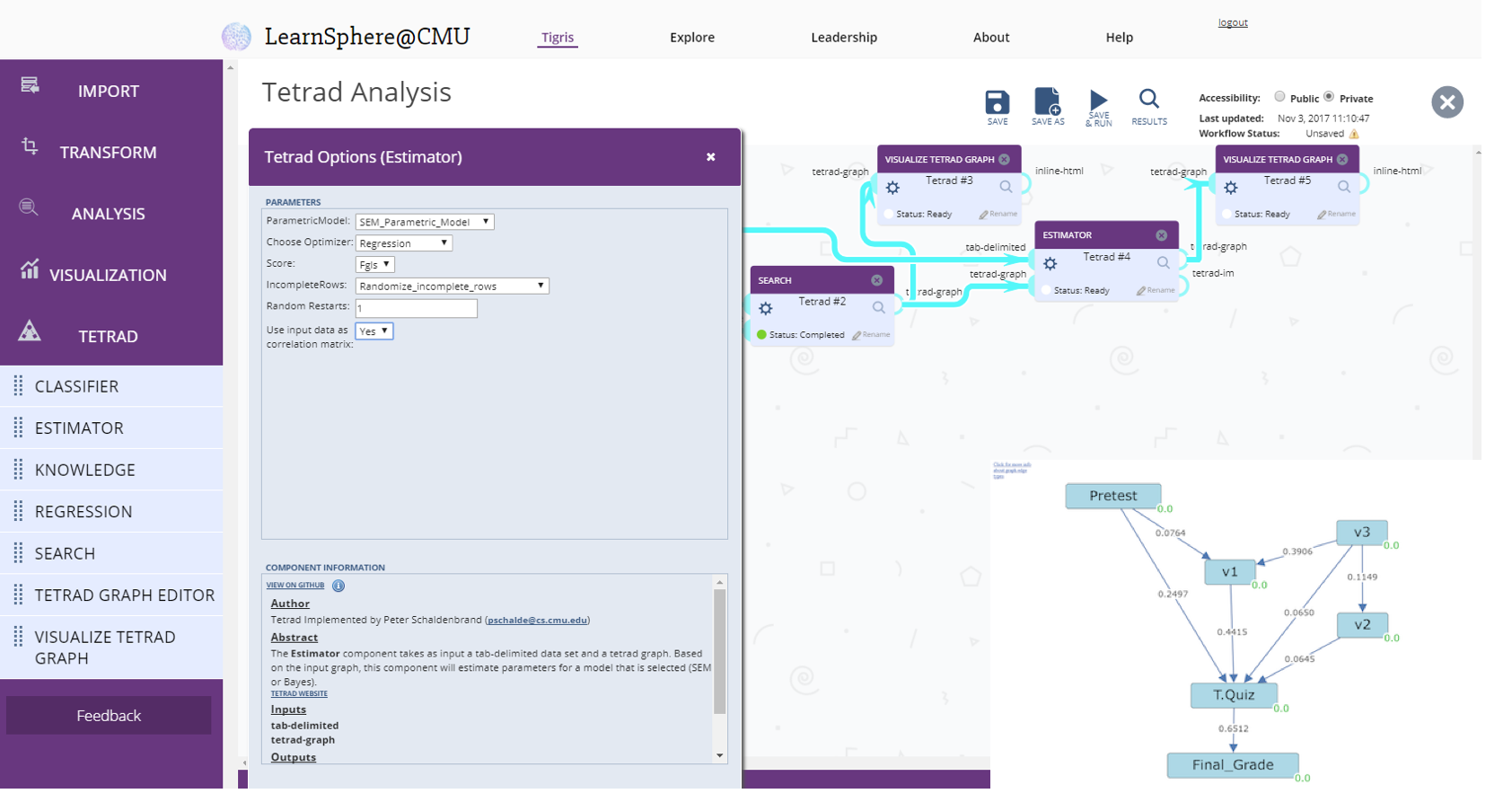
Task: Open the Tigris tab
Action: [558, 38]
